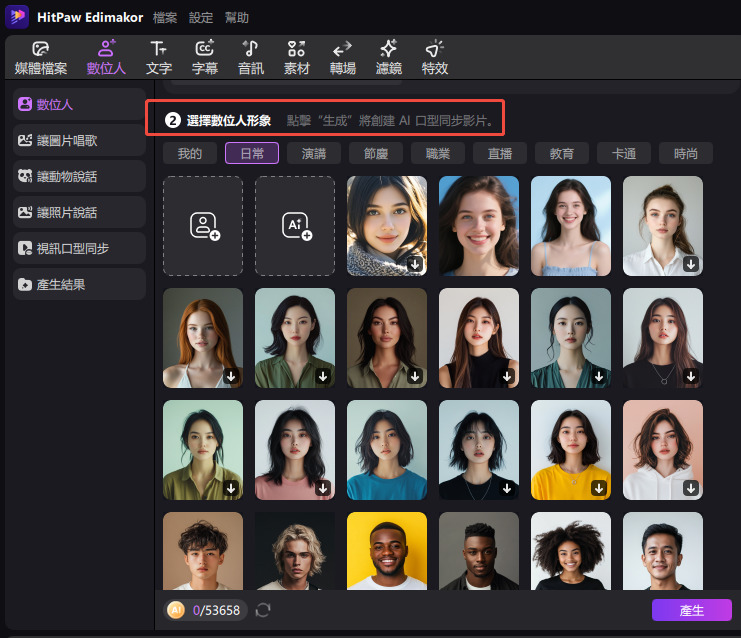Choose the man on yellow background avatar

click(387, 551)
